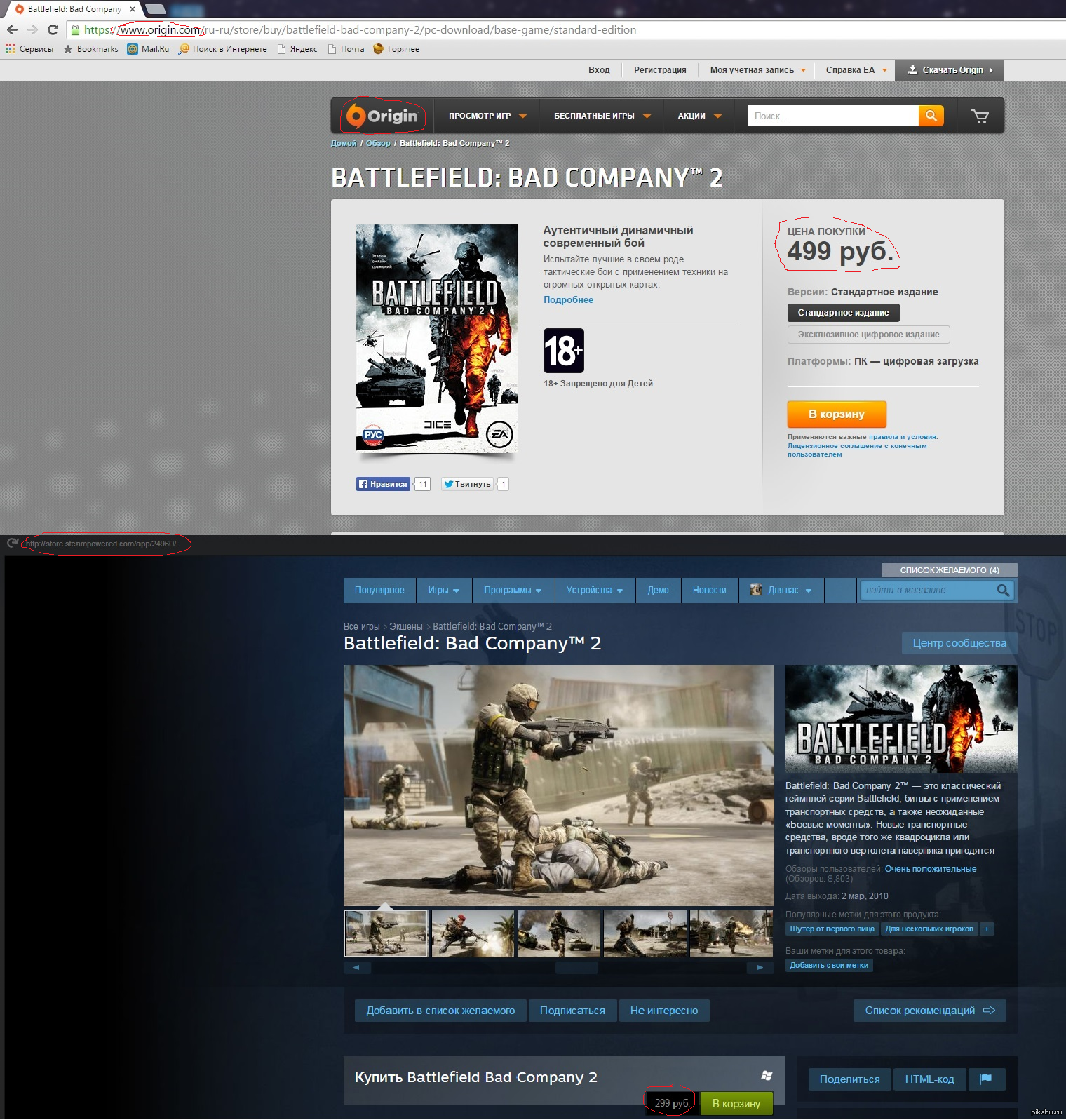Viewport: 1066px width, 1120px height.
Task: Open the Steam Новости tab
Action: click(x=710, y=591)
